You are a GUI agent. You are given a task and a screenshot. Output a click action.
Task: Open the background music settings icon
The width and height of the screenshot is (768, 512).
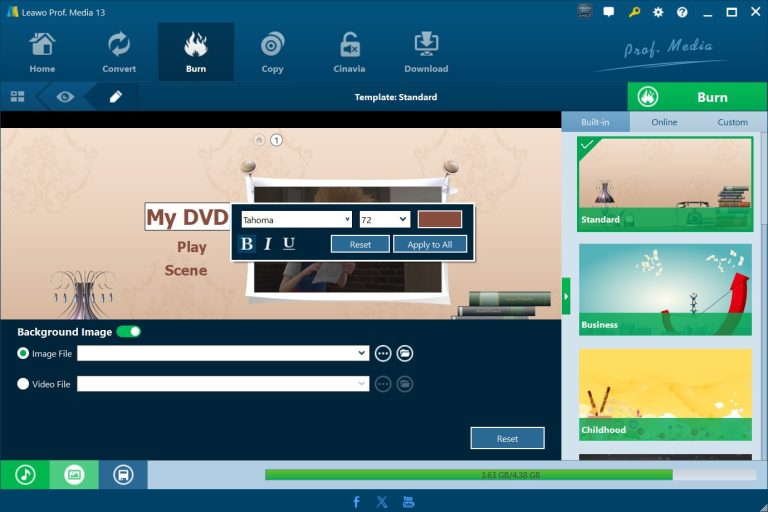tap(25, 475)
